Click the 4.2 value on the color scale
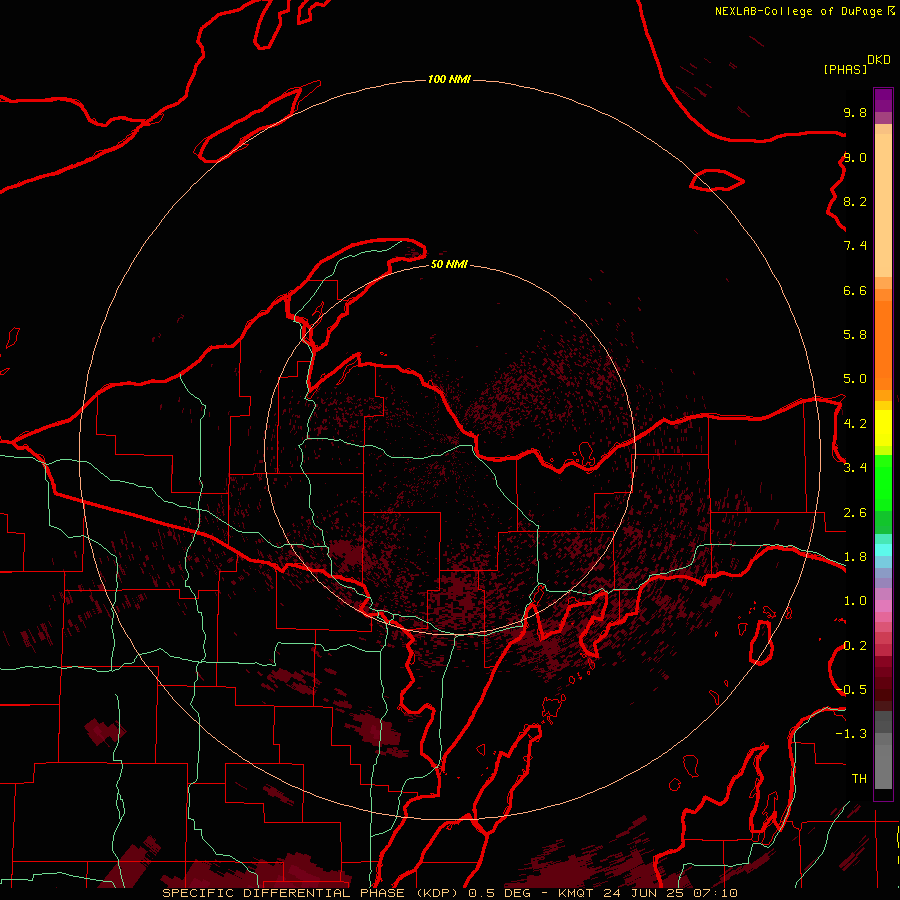 855,424
